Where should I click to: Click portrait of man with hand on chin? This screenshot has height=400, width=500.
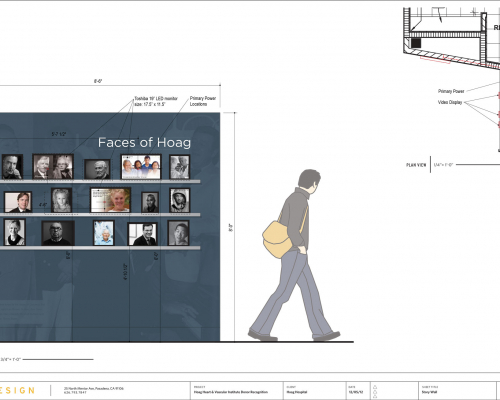[12, 167]
